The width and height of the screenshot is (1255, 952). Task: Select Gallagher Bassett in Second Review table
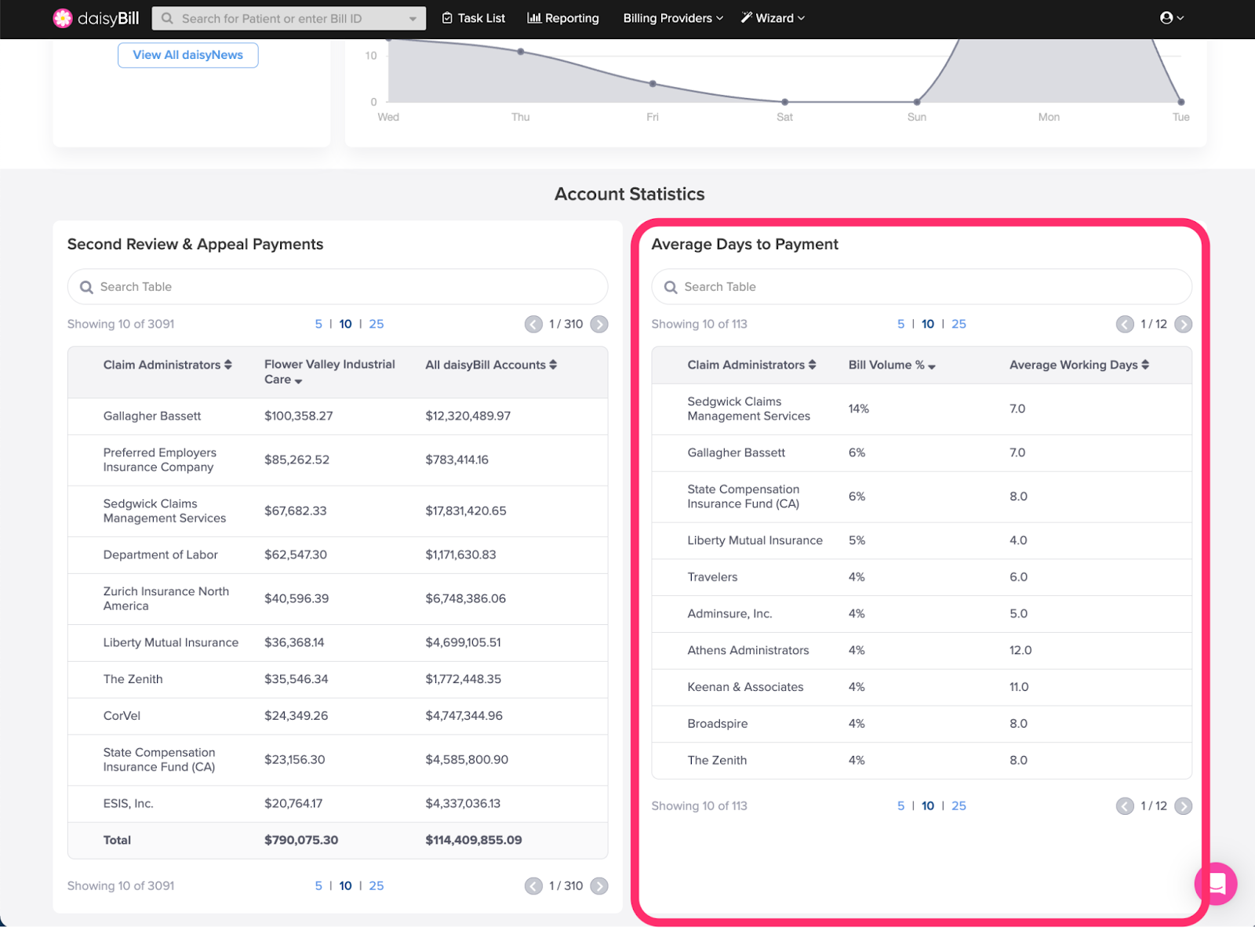click(x=337, y=416)
